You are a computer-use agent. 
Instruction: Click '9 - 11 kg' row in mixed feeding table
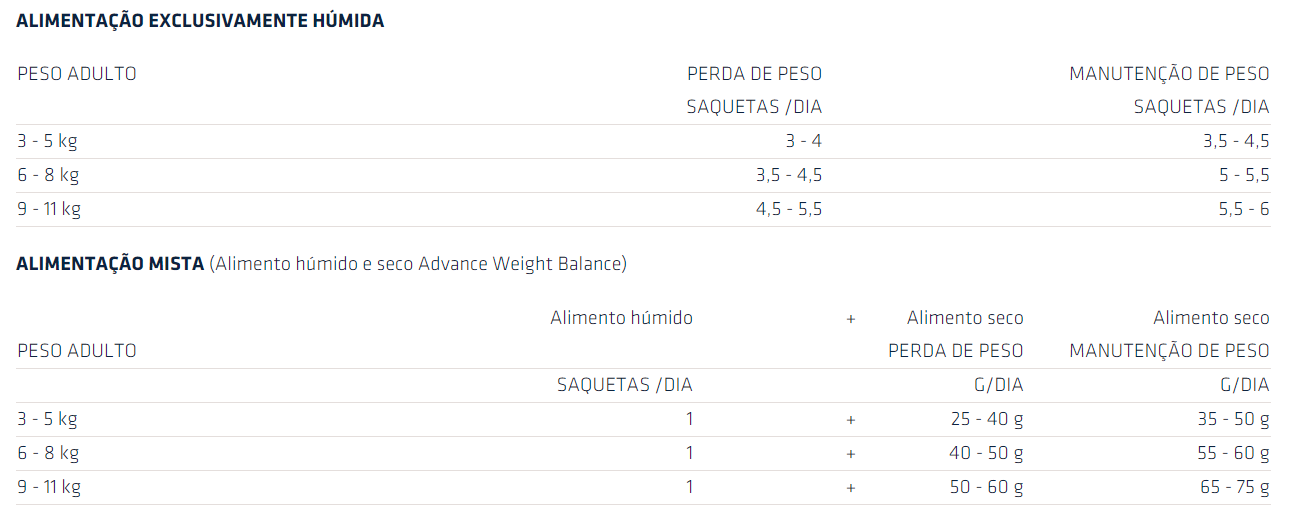click(x=49, y=488)
